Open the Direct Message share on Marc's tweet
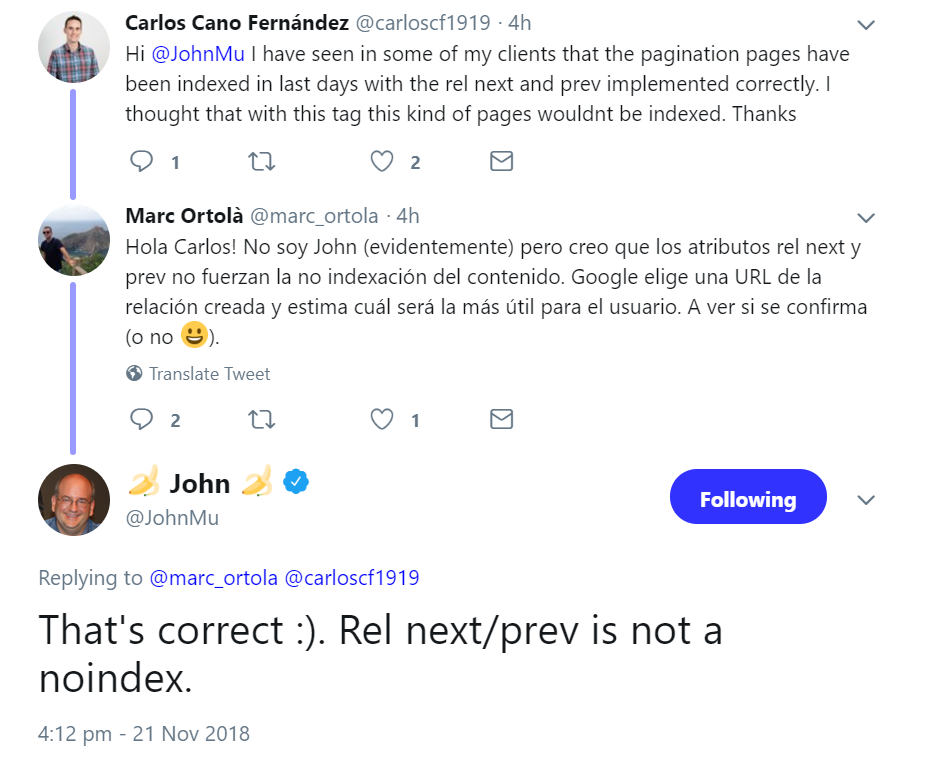The height and width of the screenshot is (758, 931). [x=501, y=419]
